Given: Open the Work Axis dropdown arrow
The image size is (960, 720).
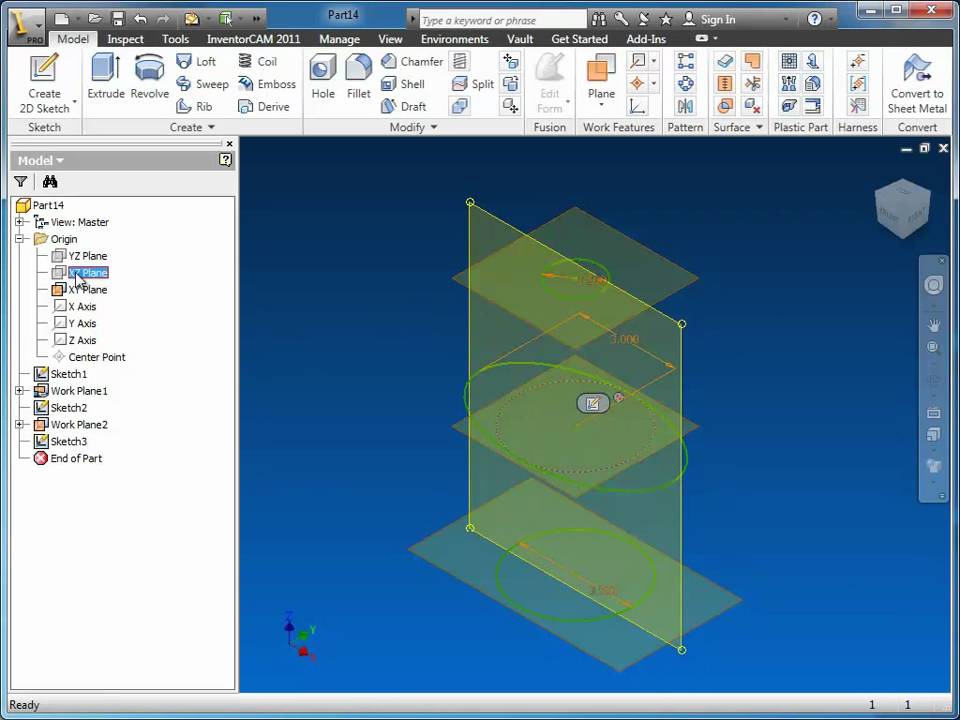Looking at the screenshot, I should coord(654,61).
